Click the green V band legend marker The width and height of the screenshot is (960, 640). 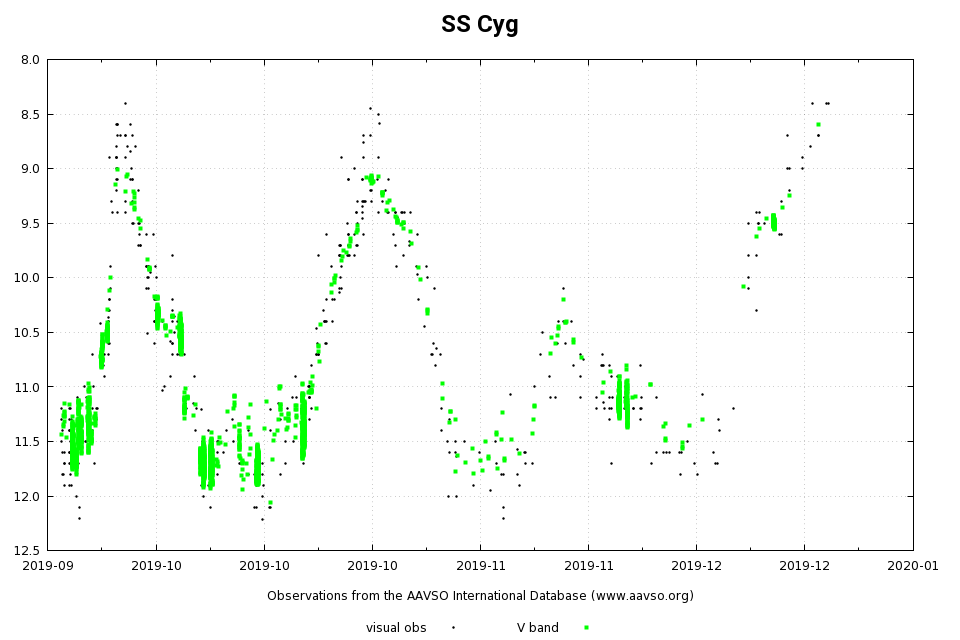pyautogui.click(x=586, y=628)
